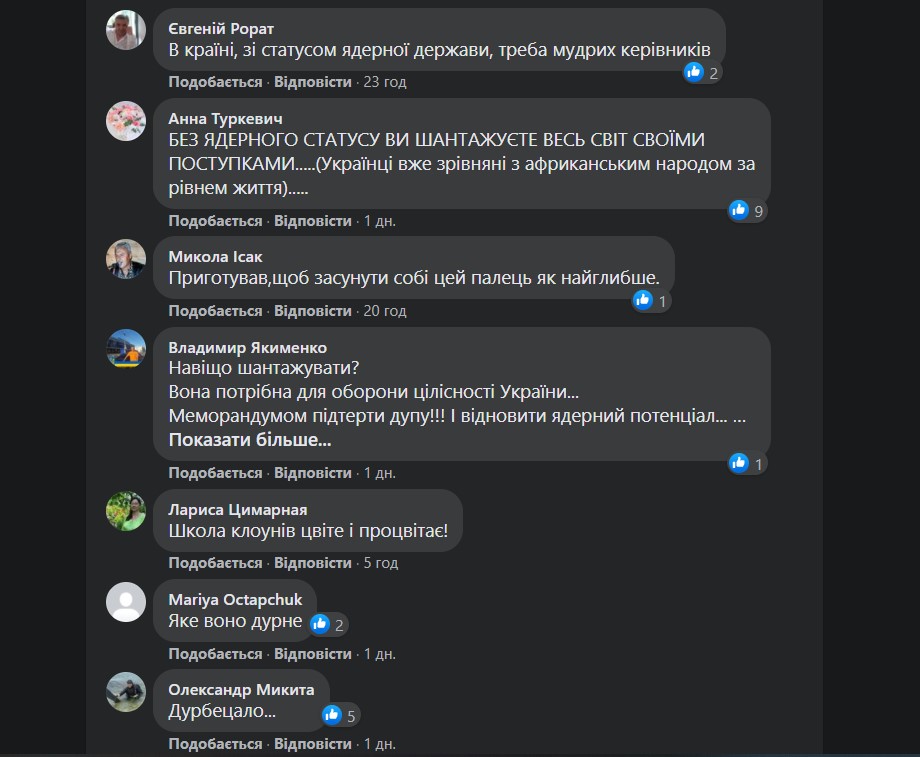The width and height of the screenshot is (920, 757).
Task: Expand comment with Показати більше
Action: tap(250, 440)
